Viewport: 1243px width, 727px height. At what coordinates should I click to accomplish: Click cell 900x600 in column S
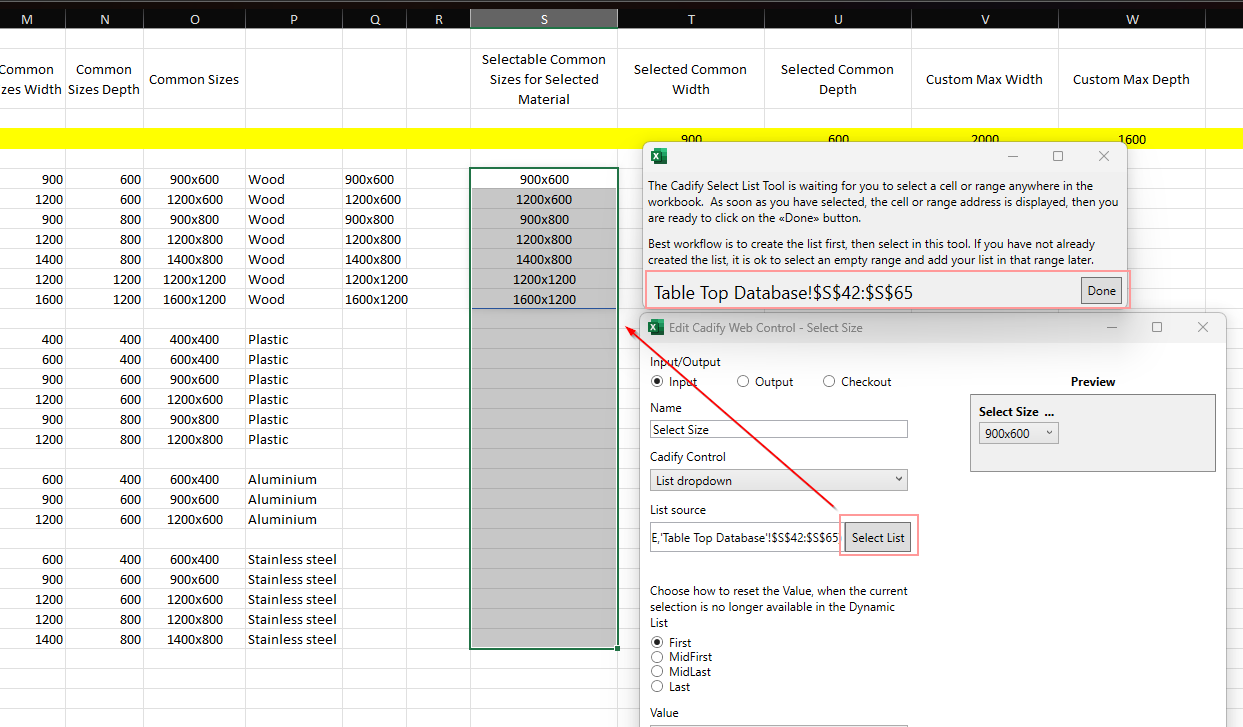pos(544,179)
